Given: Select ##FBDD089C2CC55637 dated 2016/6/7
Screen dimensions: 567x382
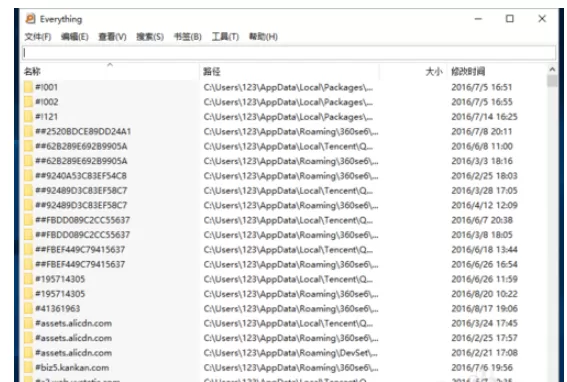Looking at the screenshot, I should click(x=82, y=220).
